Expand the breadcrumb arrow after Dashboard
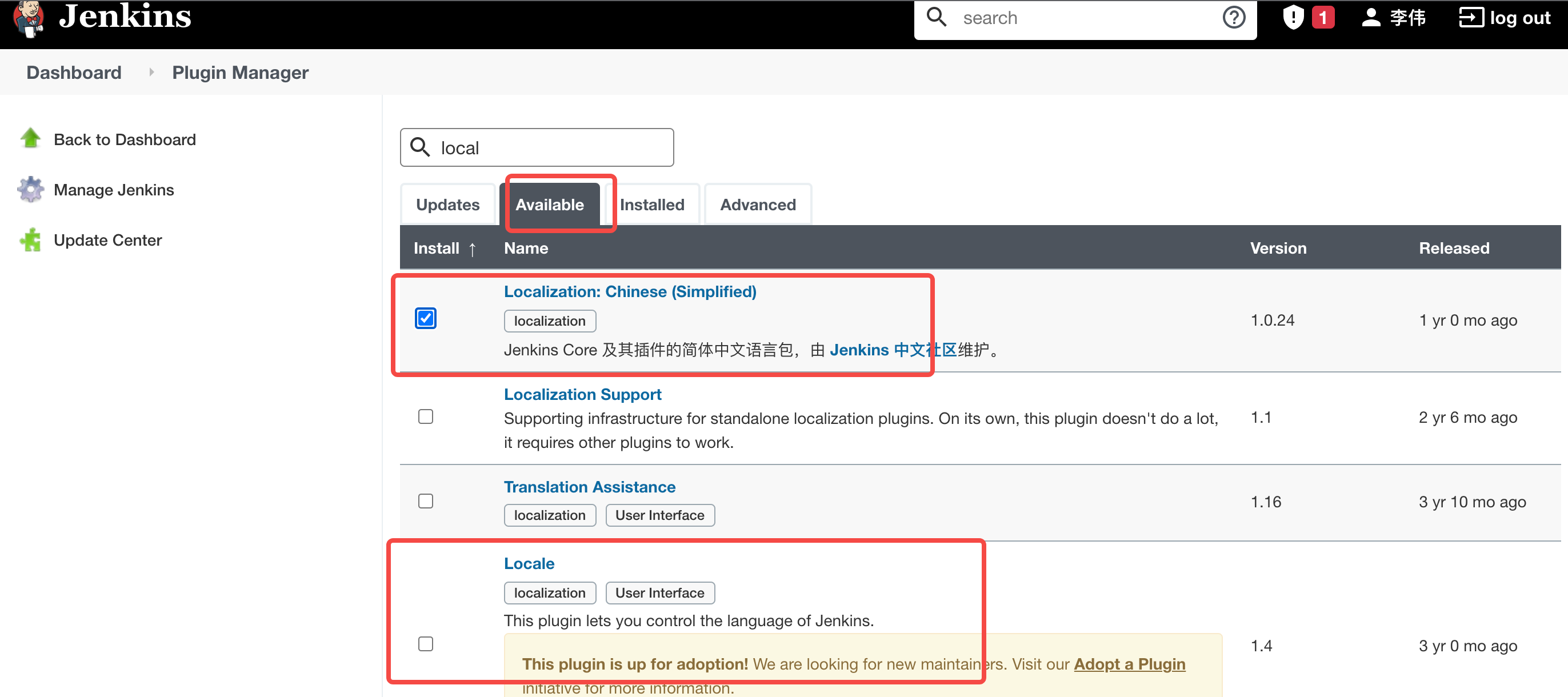This screenshot has height=697, width=1568. [x=151, y=72]
